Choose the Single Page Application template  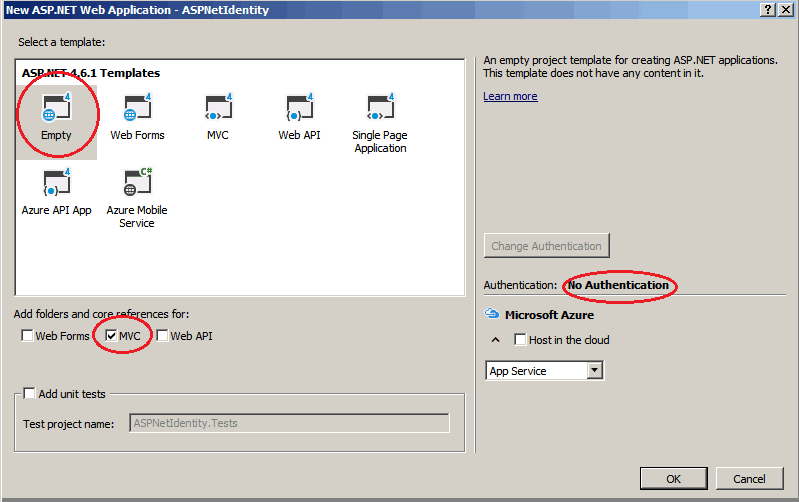click(x=380, y=123)
